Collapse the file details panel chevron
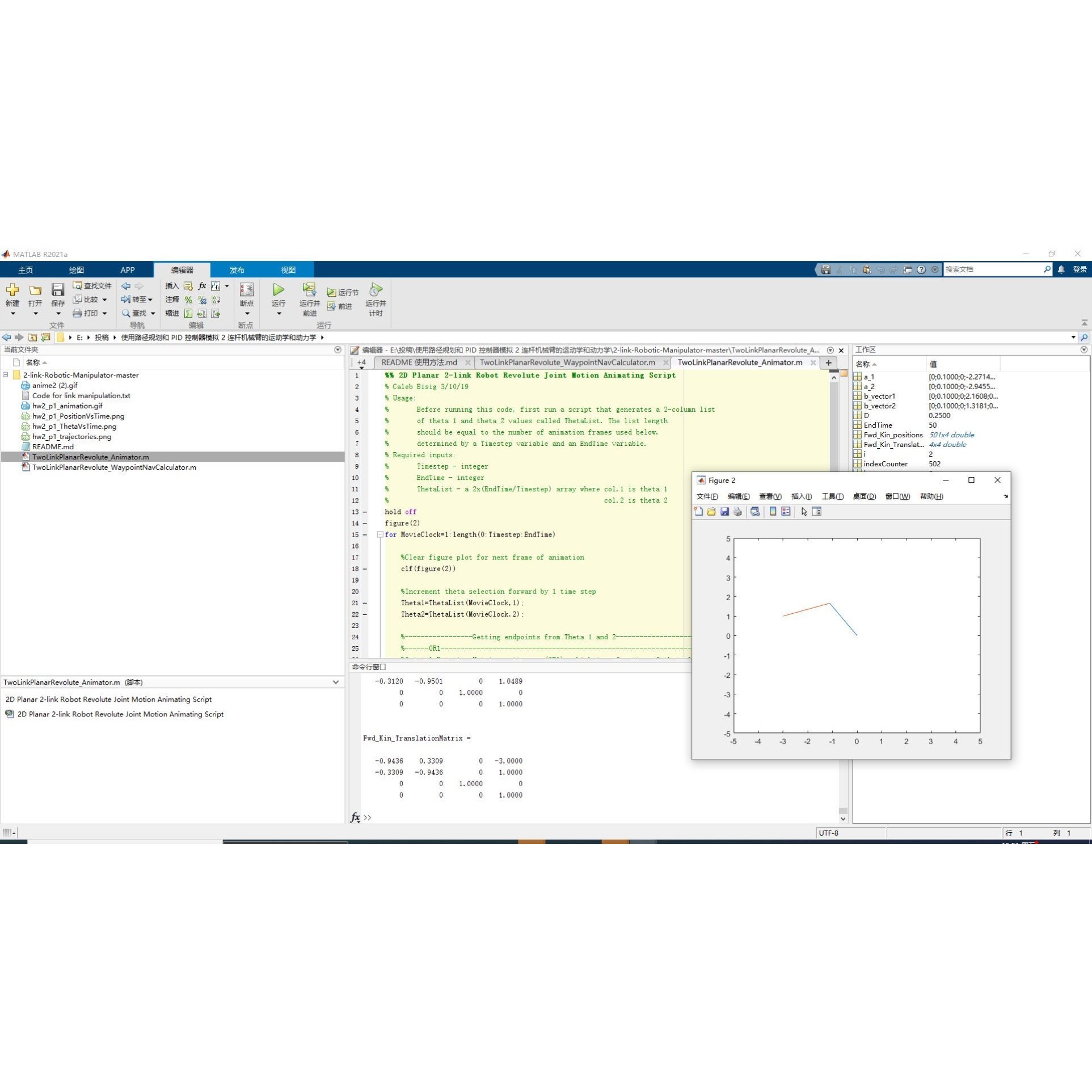This screenshot has width=1092, height=1092. [x=336, y=682]
